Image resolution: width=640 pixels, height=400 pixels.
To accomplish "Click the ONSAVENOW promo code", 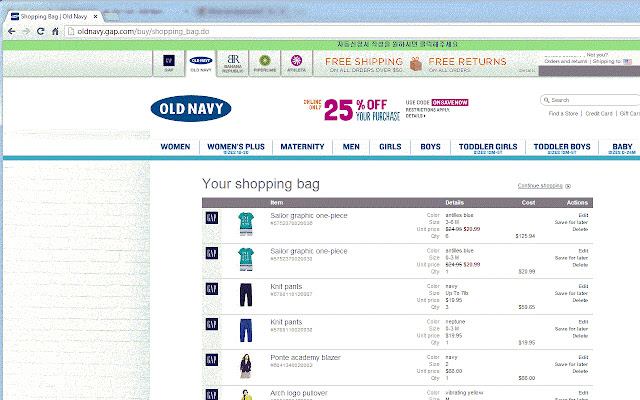I will [x=450, y=102].
